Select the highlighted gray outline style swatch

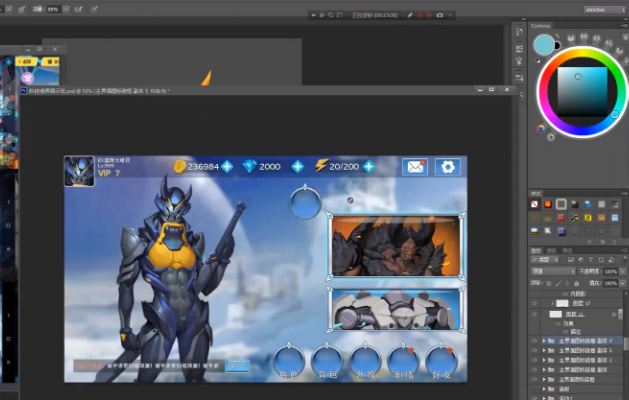561,205
